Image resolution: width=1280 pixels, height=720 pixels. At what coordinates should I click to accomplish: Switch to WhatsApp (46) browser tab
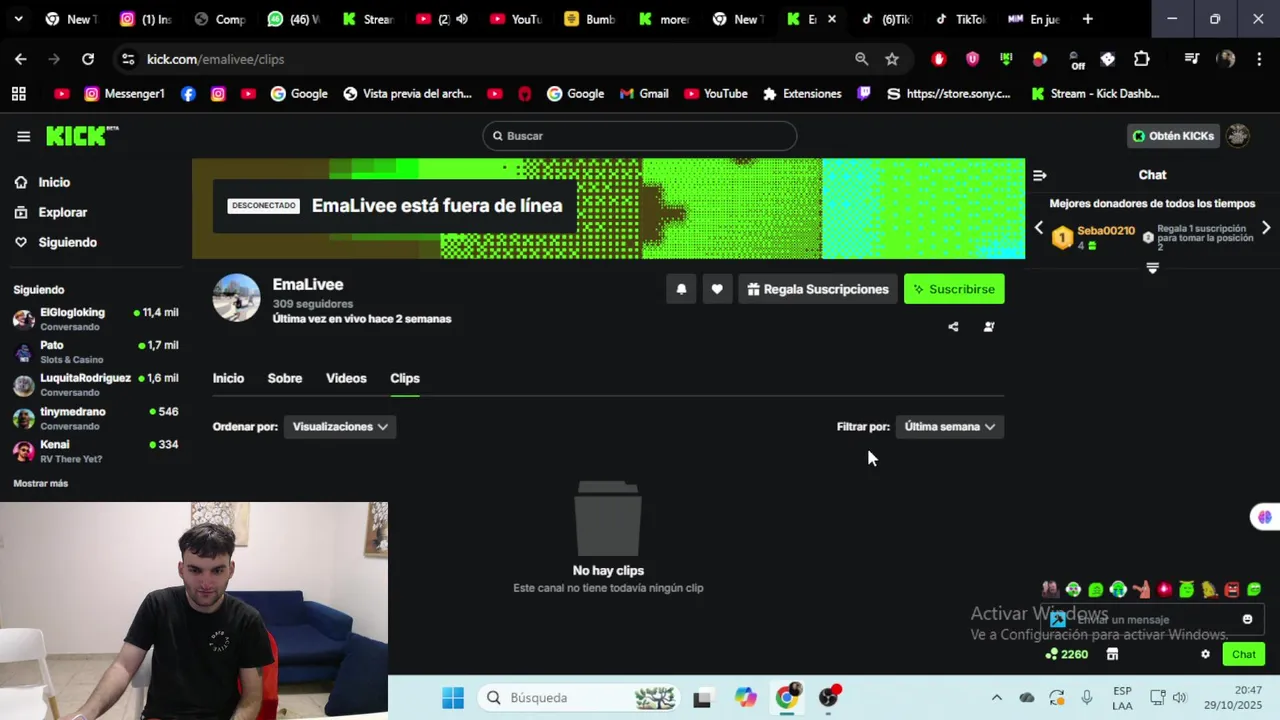(x=294, y=19)
